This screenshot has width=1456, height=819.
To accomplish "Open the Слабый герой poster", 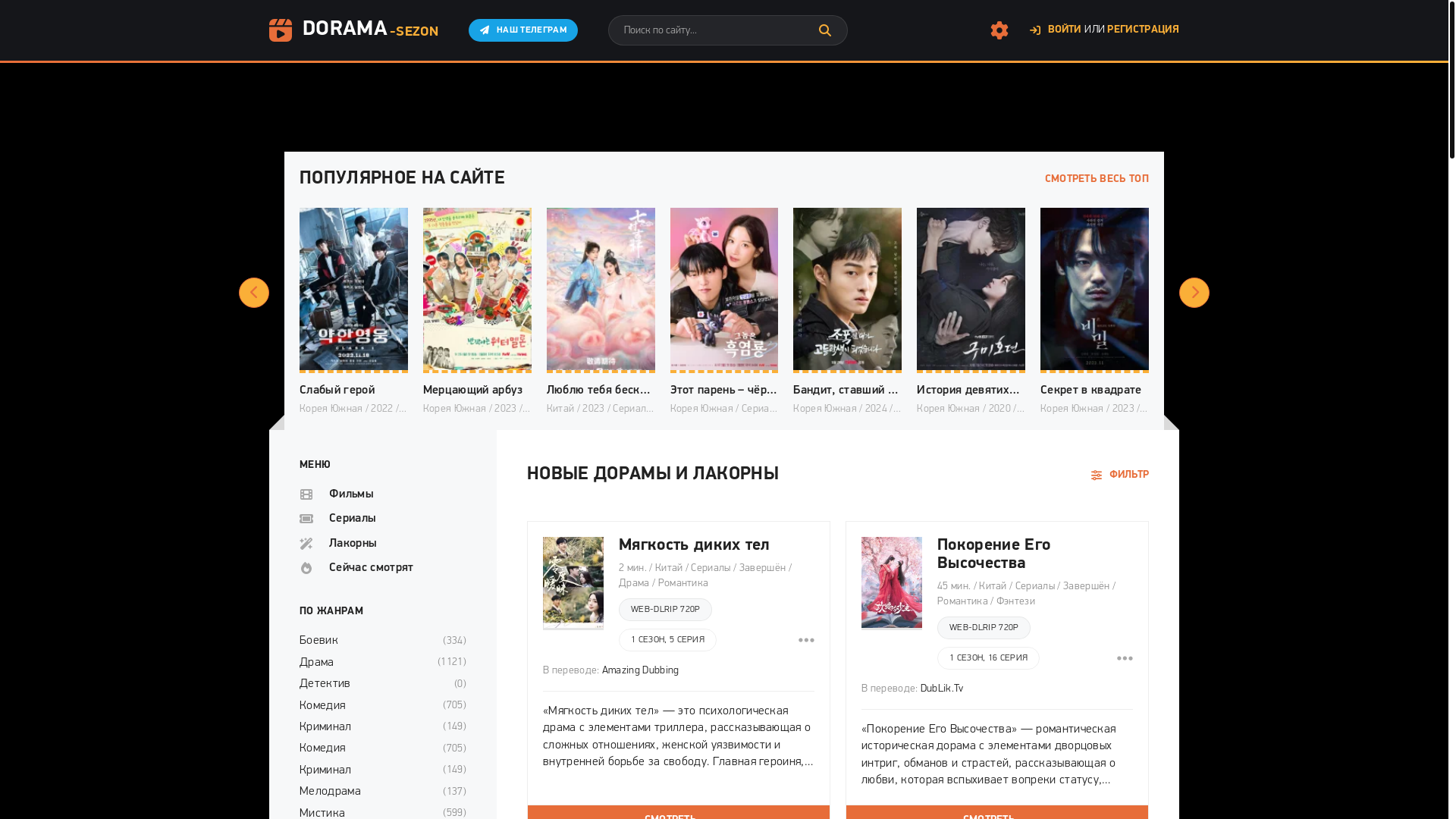I will [x=353, y=289].
